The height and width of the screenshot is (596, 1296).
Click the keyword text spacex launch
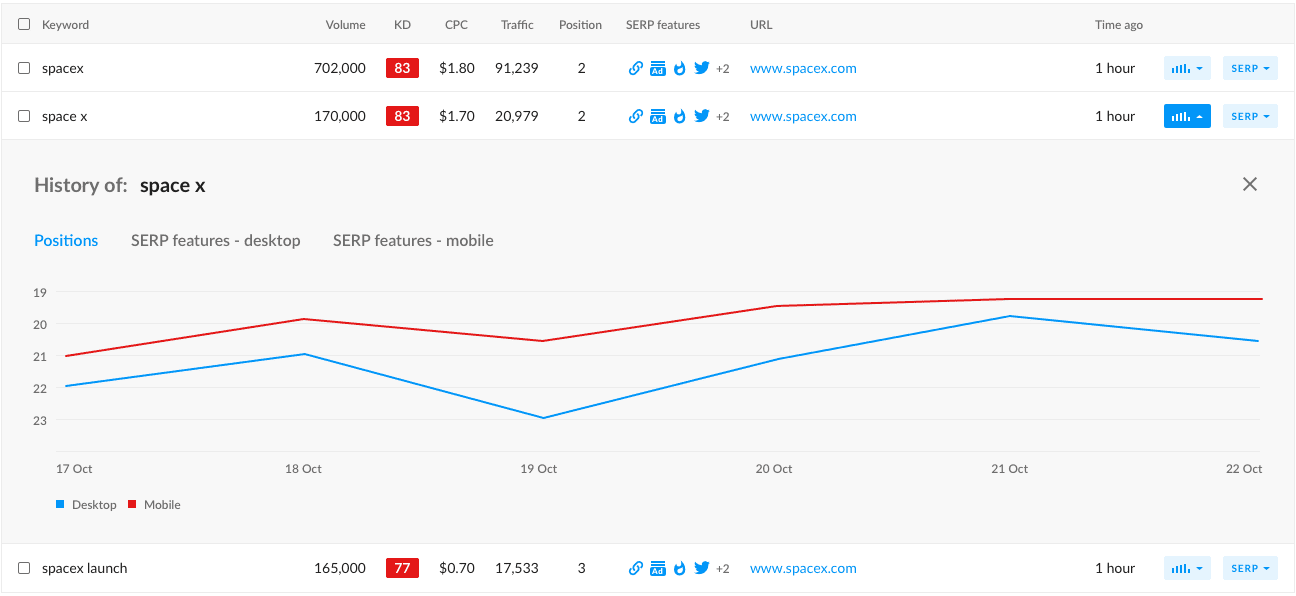[x=85, y=568]
